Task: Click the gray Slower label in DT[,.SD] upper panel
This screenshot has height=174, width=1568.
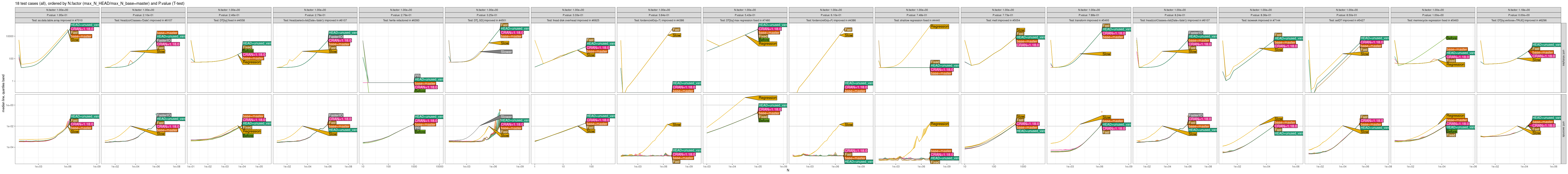Action: 506,52
